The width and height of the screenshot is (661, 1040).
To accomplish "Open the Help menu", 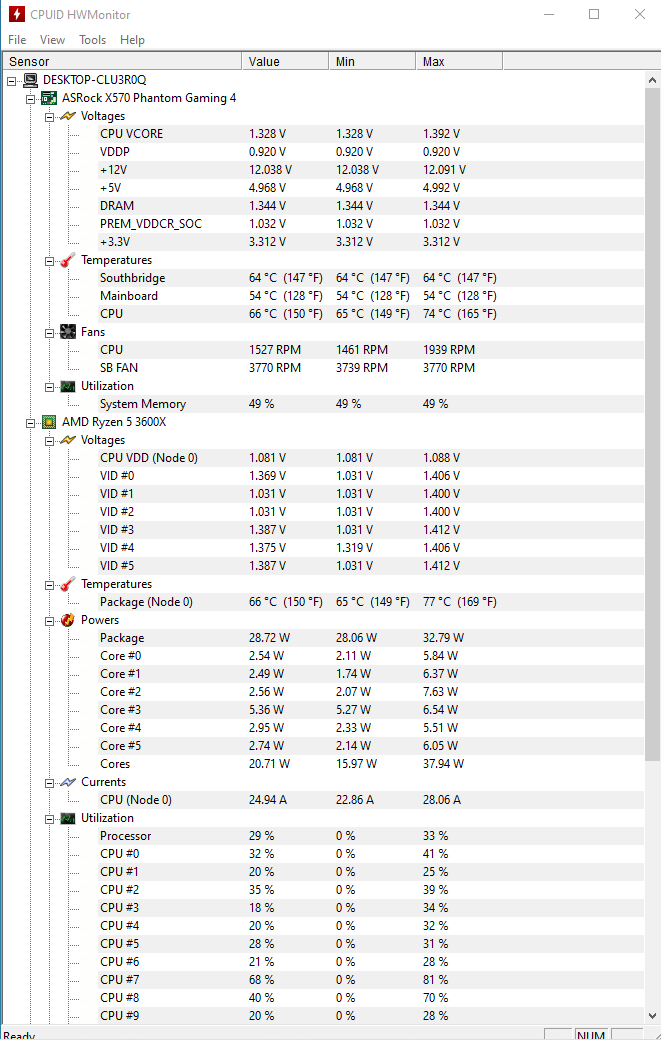I will point(132,40).
